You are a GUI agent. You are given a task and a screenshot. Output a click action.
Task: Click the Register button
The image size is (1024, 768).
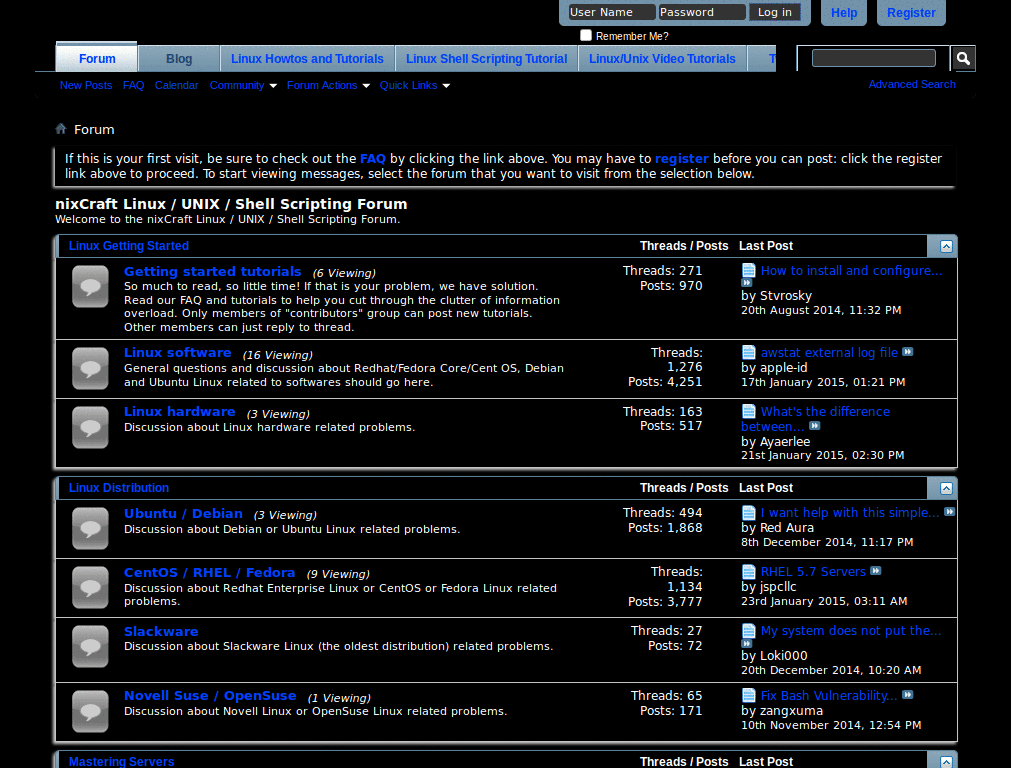(x=911, y=12)
